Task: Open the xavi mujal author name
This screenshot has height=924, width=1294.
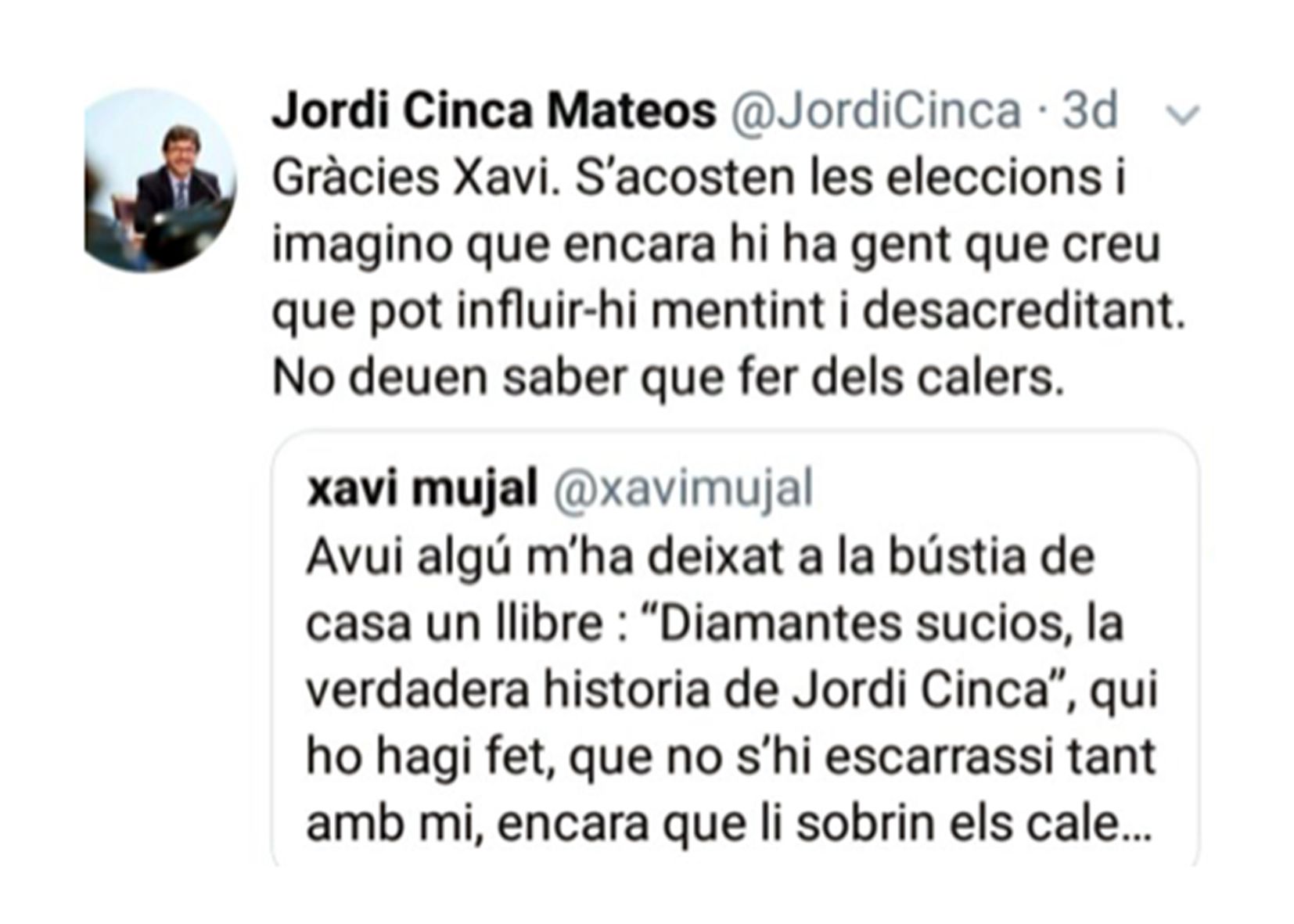Action: (422, 489)
